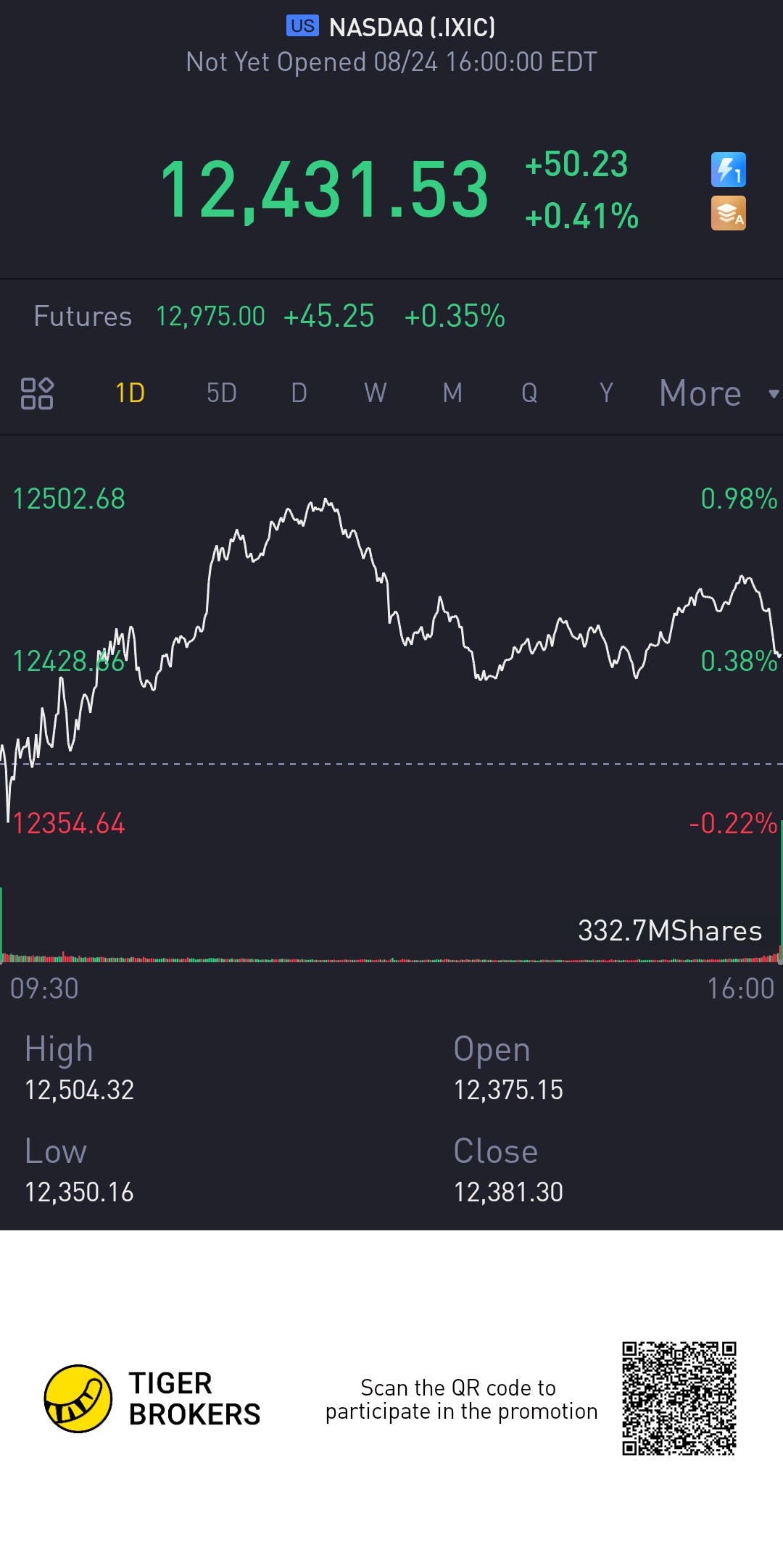Tap the US market flag badge
Viewport: 783px width, 1568px height.
tap(302, 26)
